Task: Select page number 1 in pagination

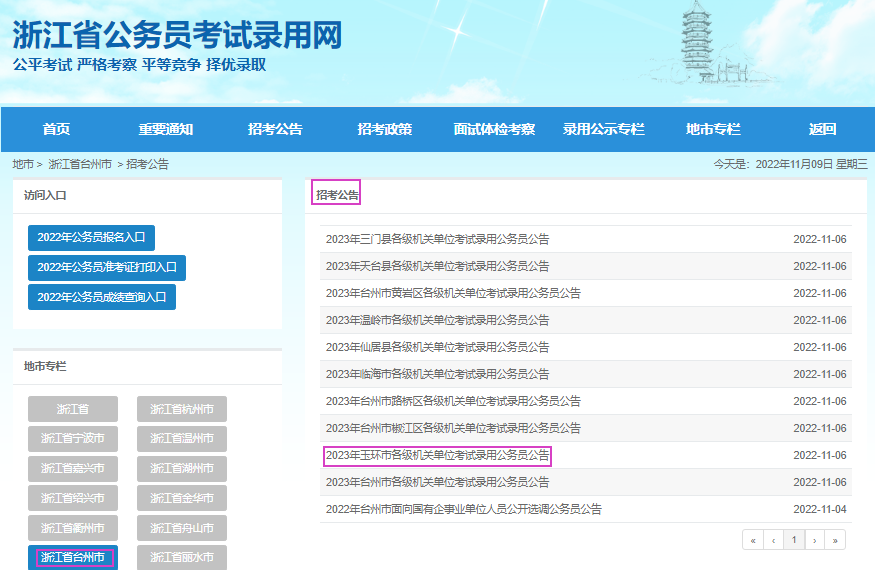Action: tap(794, 540)
